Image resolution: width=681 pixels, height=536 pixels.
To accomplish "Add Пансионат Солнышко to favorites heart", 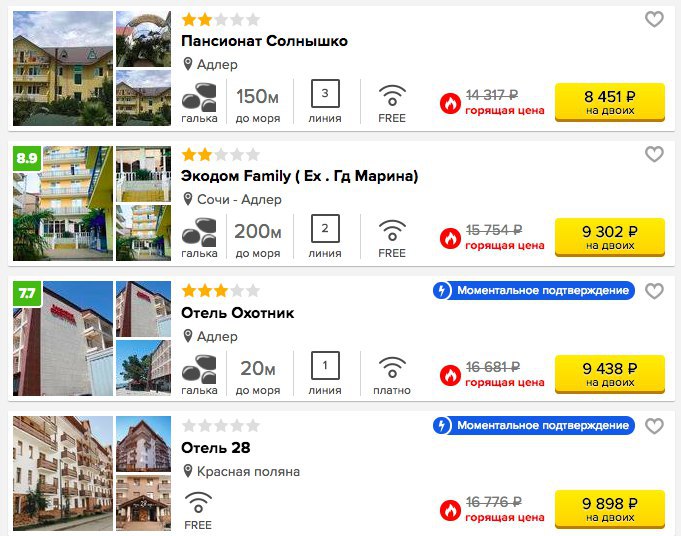I will tap(654, 19).
